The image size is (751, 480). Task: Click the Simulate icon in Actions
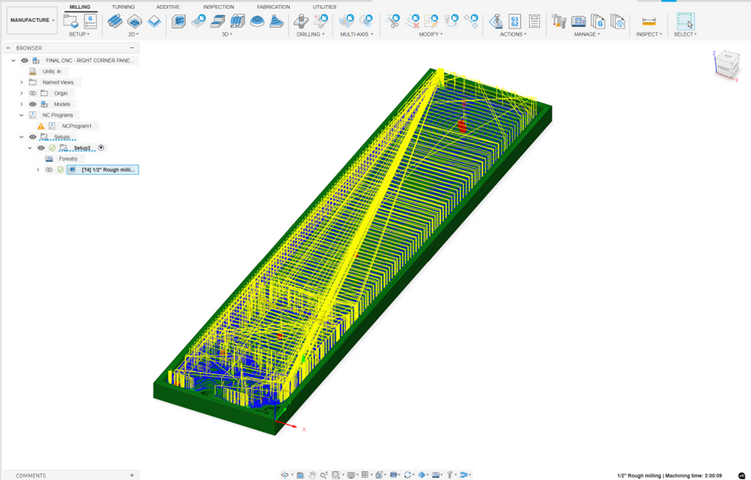click(495, 21)
